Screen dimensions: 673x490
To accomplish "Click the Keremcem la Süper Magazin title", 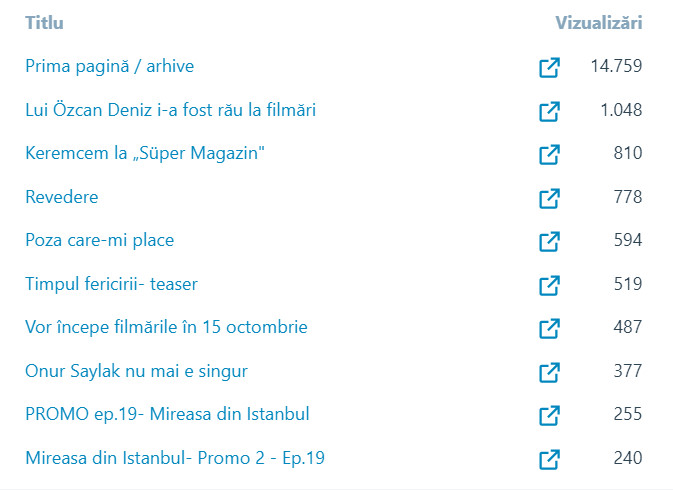I will (x=145, y=154).
